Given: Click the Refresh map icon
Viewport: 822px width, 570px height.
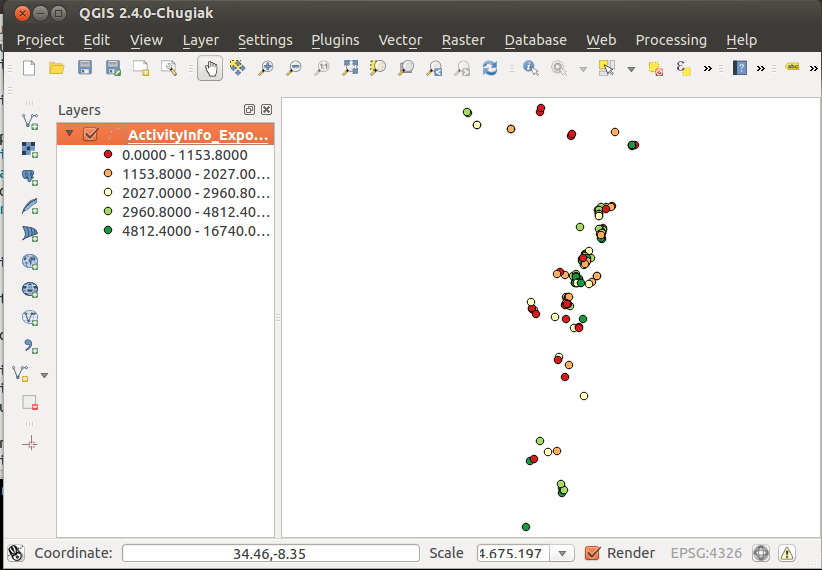Looking at the screenshot, I should pyautogui.click(x=490, y=68).
